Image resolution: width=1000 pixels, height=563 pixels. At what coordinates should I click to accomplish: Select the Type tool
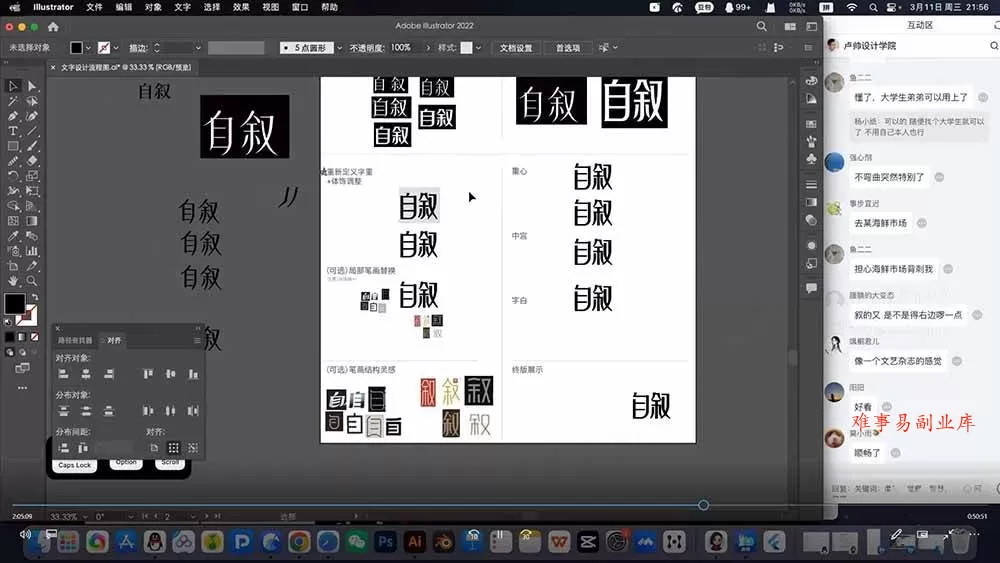(13, 131)
